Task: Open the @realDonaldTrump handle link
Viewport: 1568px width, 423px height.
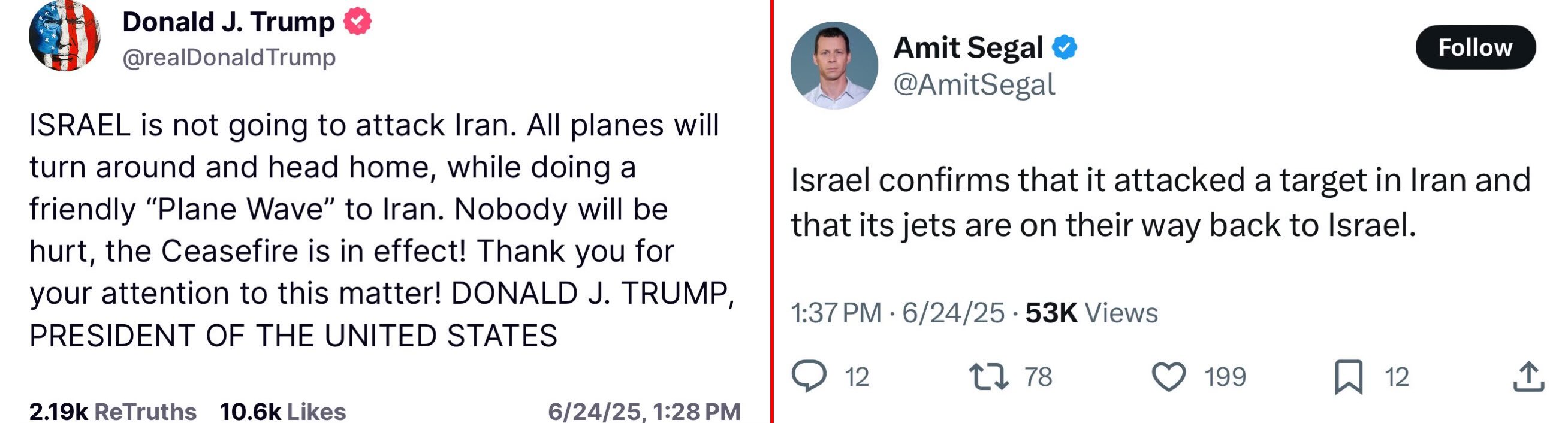Action: coord(229,57)
